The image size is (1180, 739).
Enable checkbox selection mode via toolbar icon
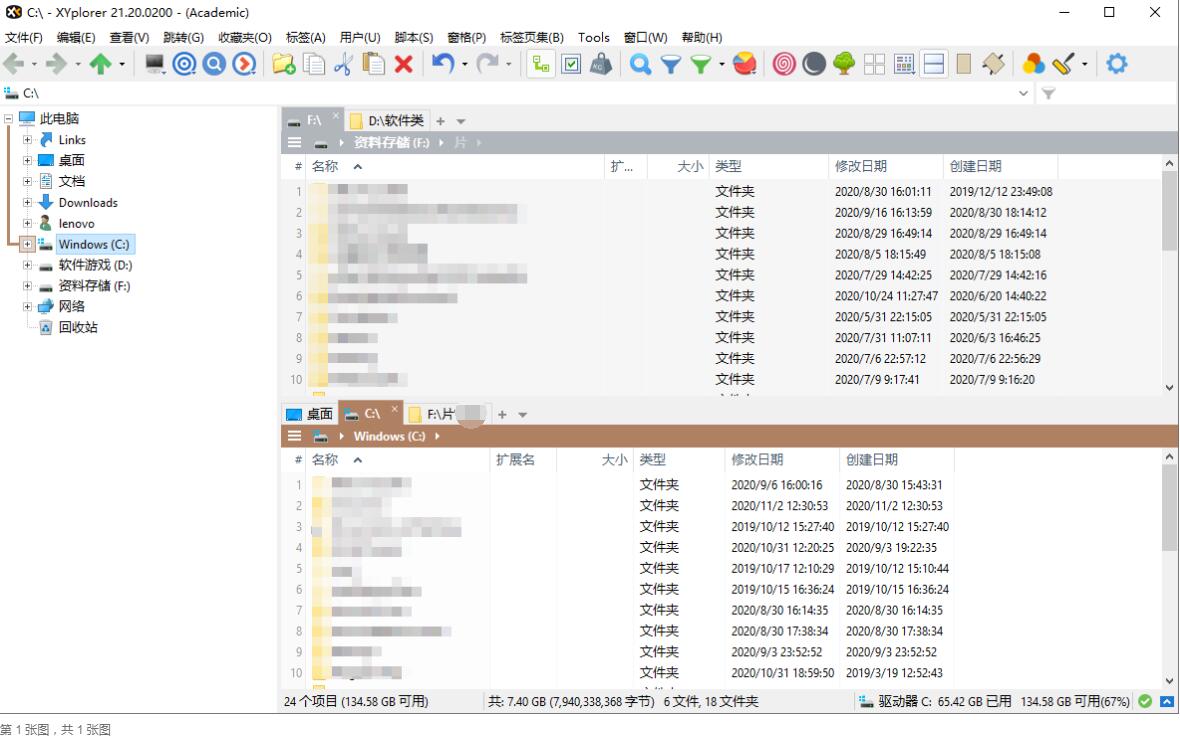pyautogui.click(x=573, y=63)
